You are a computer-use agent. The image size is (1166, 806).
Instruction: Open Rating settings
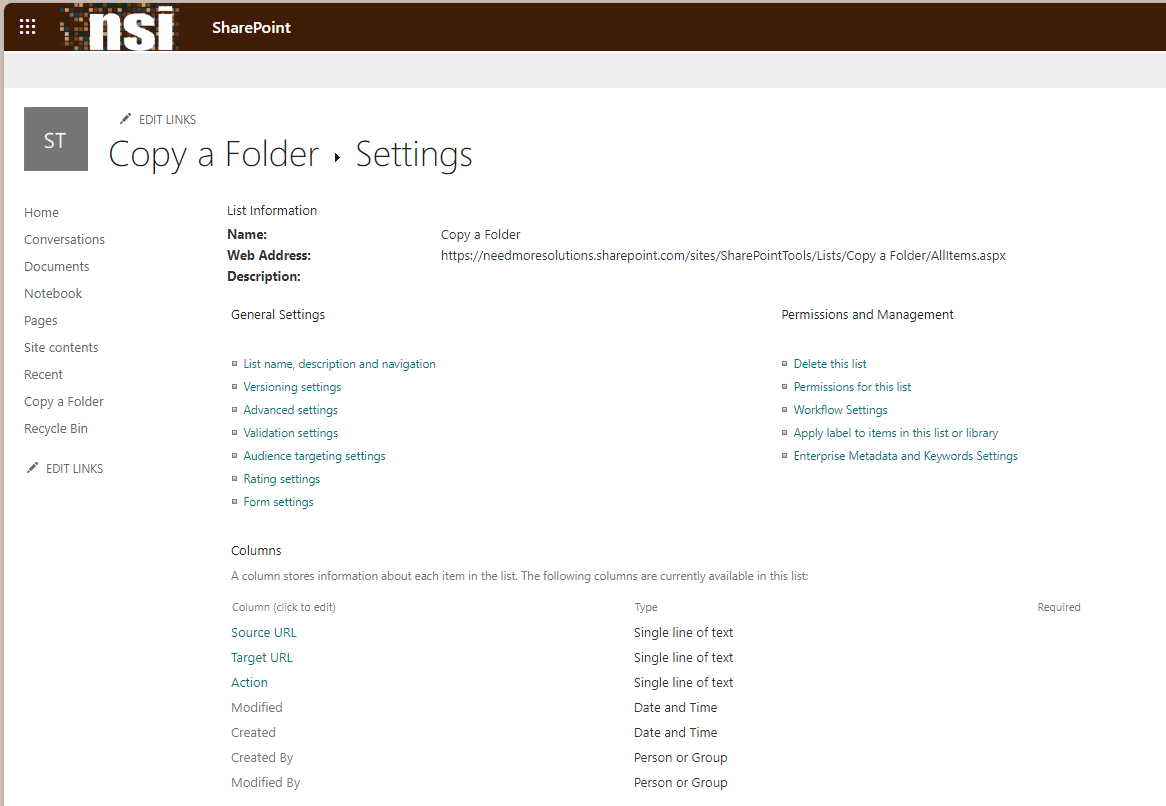[281, 479]
